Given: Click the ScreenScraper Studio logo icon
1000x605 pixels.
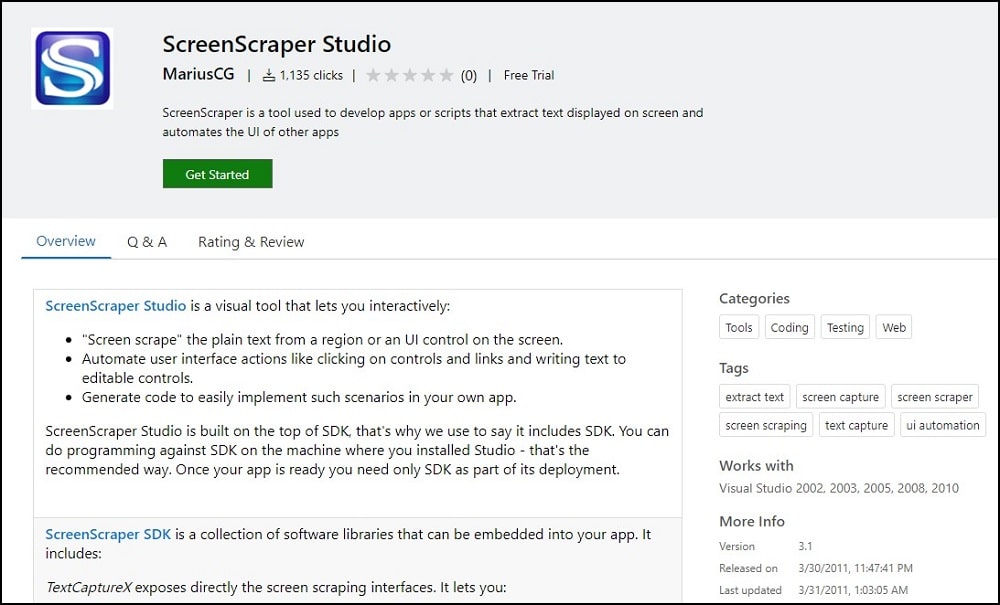Looking at the screenshot, I should pos(72,68).
